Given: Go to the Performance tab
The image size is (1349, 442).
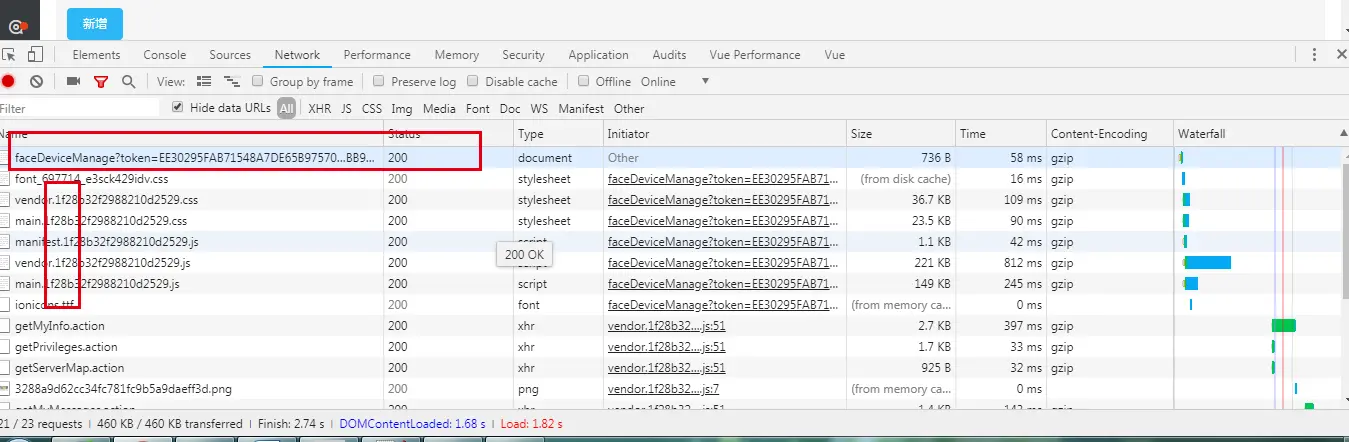Looking at the screenshot, I should (x=377, y=55).
